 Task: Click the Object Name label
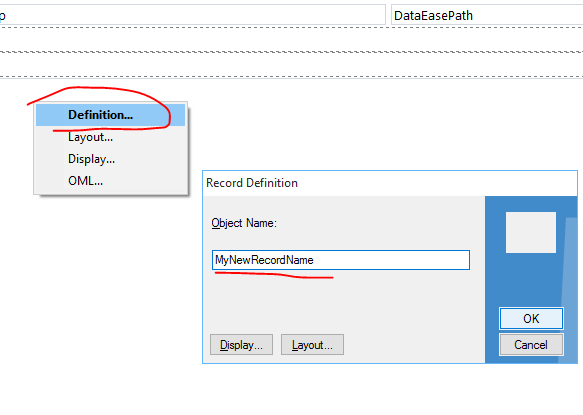coord(244,223)
